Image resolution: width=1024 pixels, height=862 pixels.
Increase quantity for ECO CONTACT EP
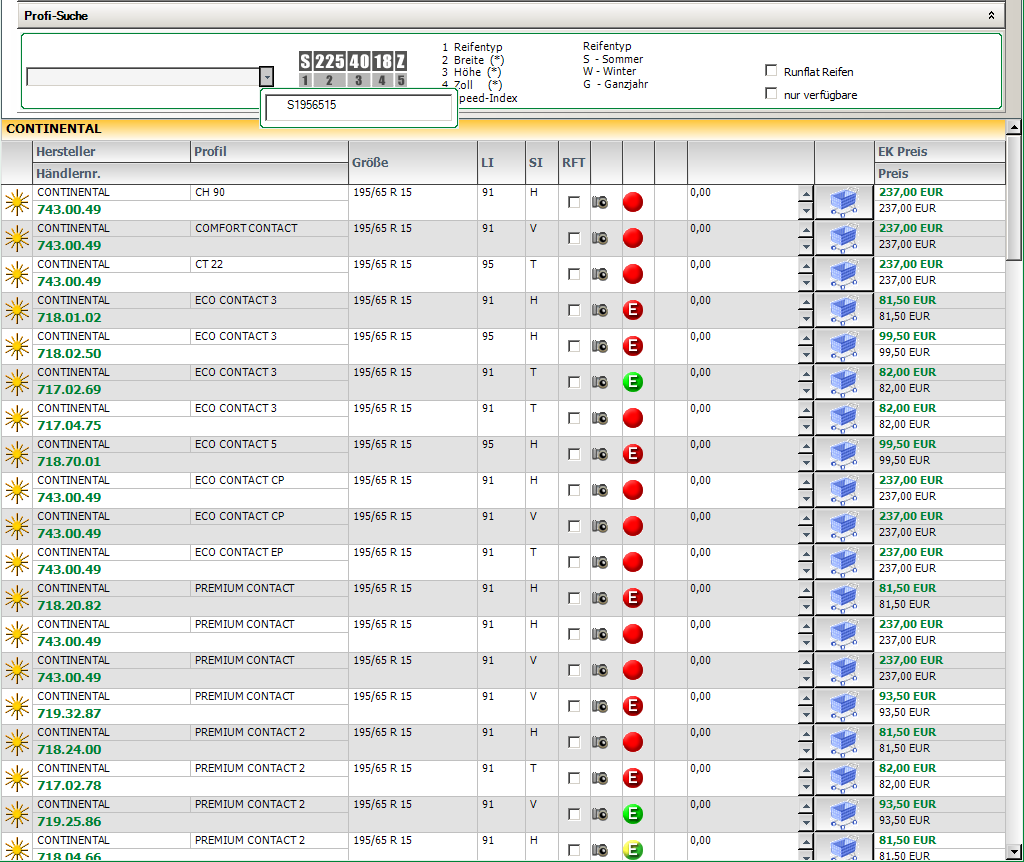coord(806,554)
